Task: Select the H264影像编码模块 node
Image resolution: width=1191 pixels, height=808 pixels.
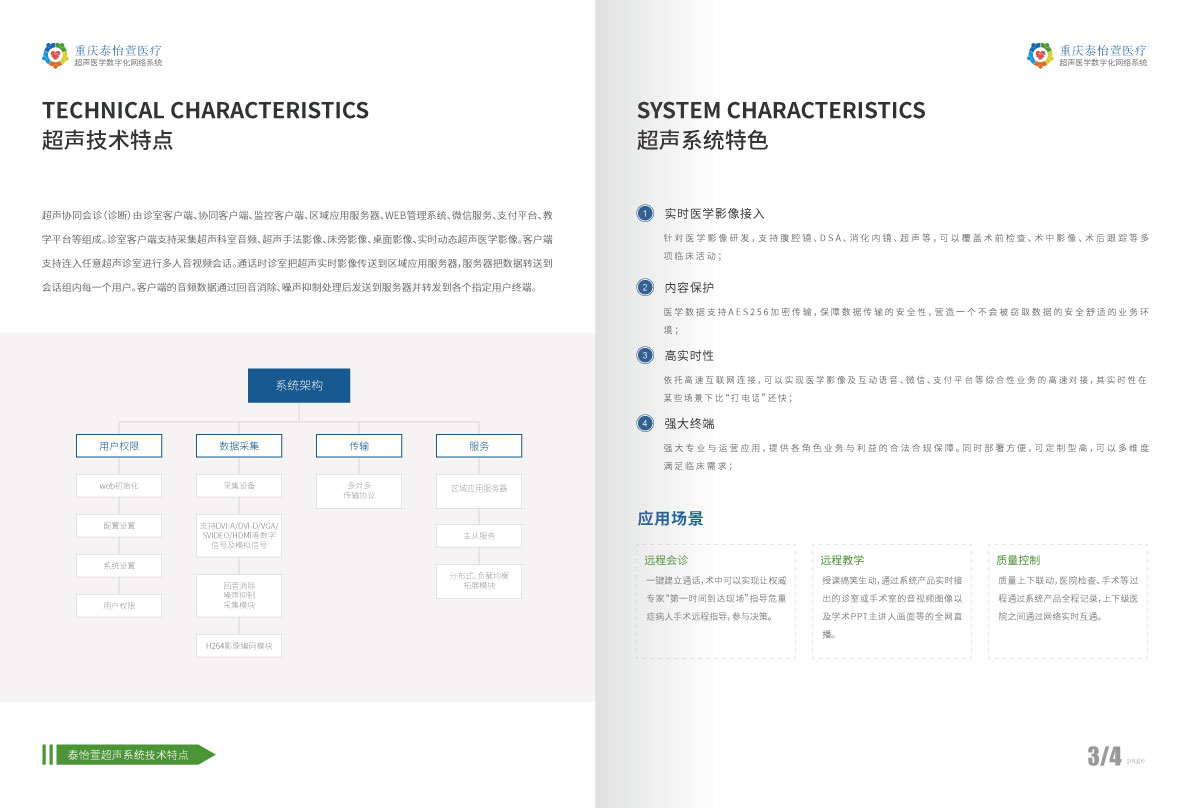Action: pyautogui.click(x=239, y=646)
